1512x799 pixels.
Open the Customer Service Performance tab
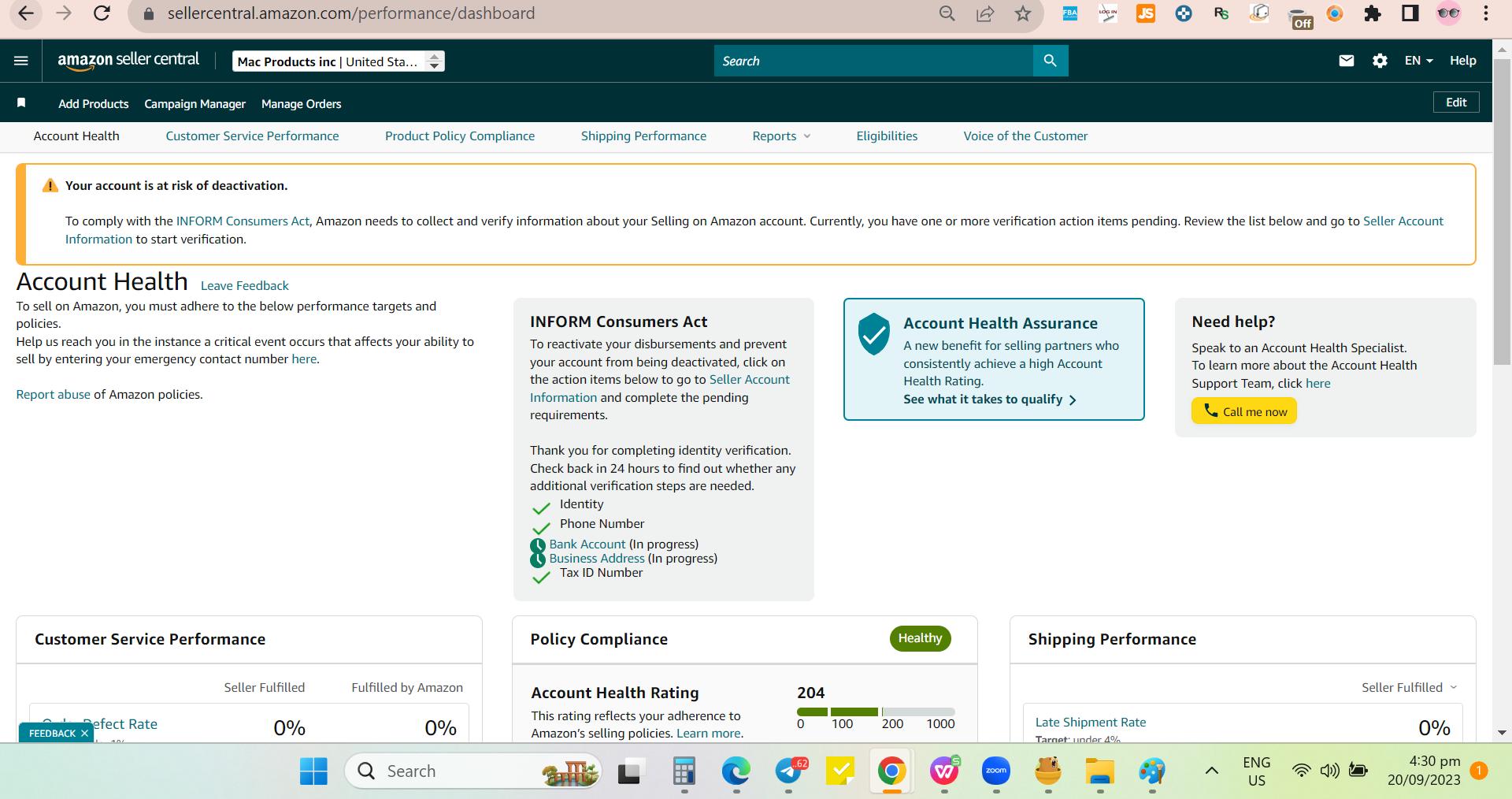[252, 136]
